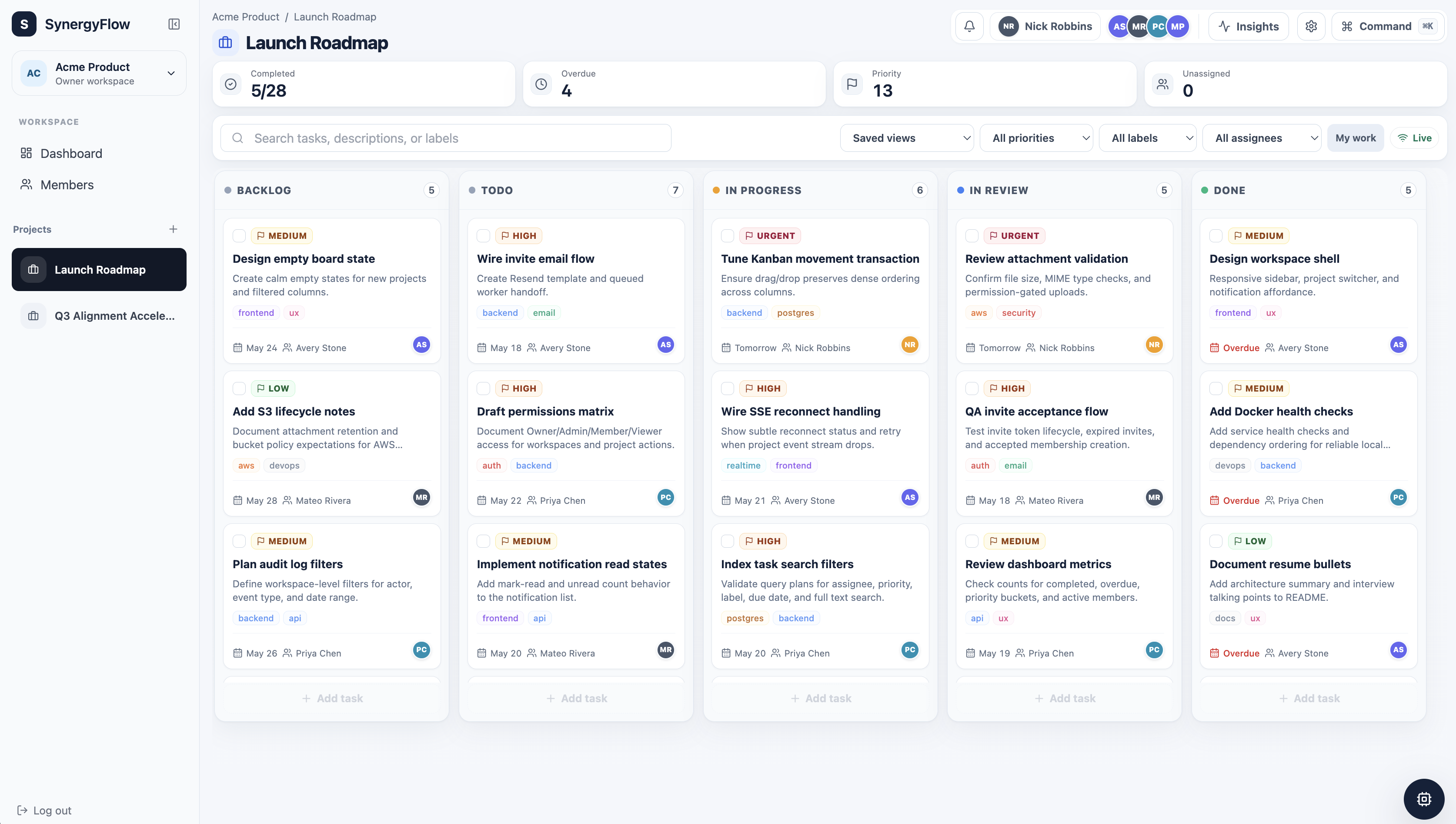Click the Unassigned people icon
The image size is (1456, 824).
pos(1162,84)
